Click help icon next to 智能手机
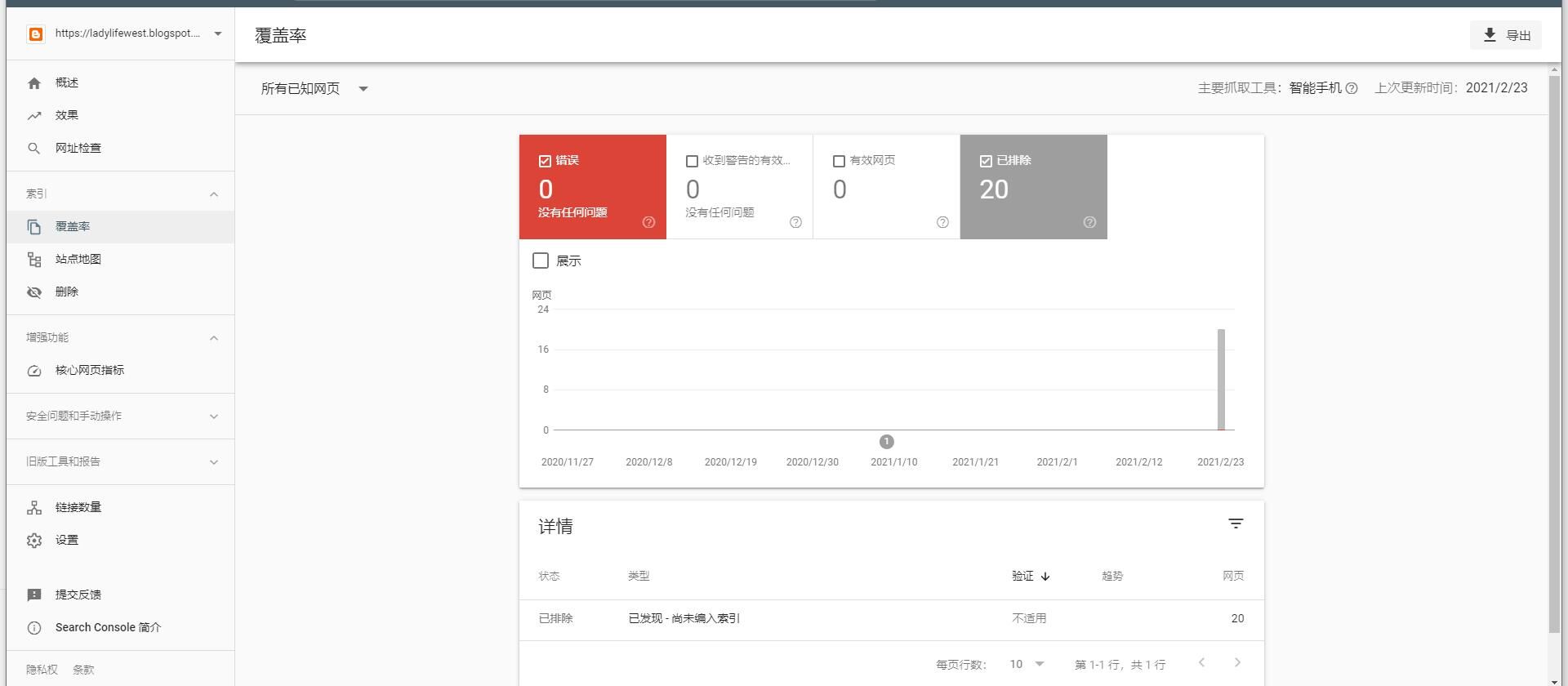This screenshot has width=1568, height=686. point(1352,88)
